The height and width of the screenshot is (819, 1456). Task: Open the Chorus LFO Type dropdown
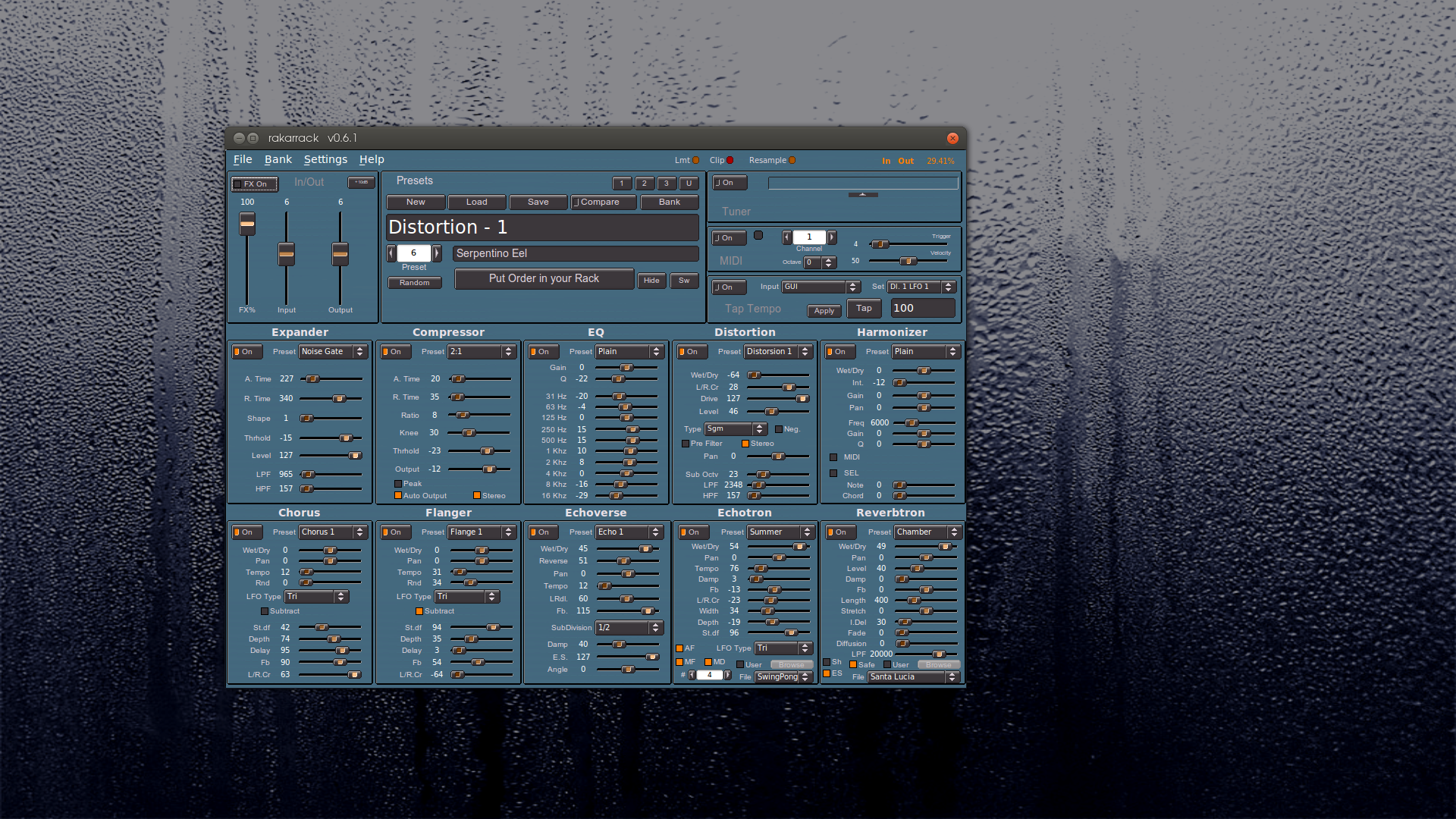click(x=316, y=597)
